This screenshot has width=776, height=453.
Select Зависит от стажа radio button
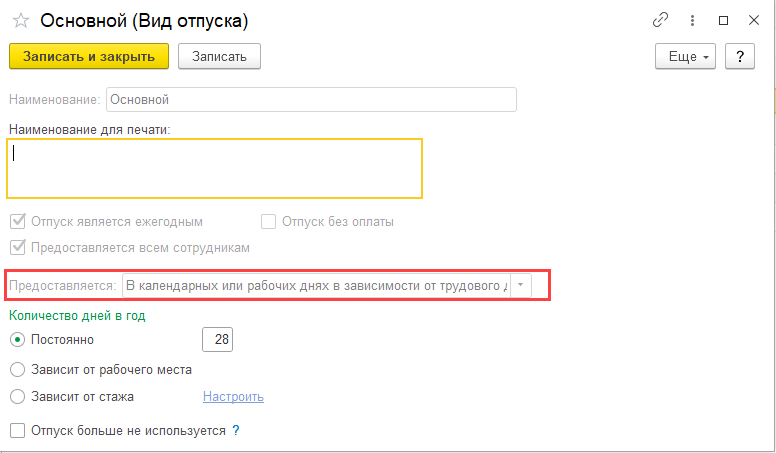click(16, 396)
